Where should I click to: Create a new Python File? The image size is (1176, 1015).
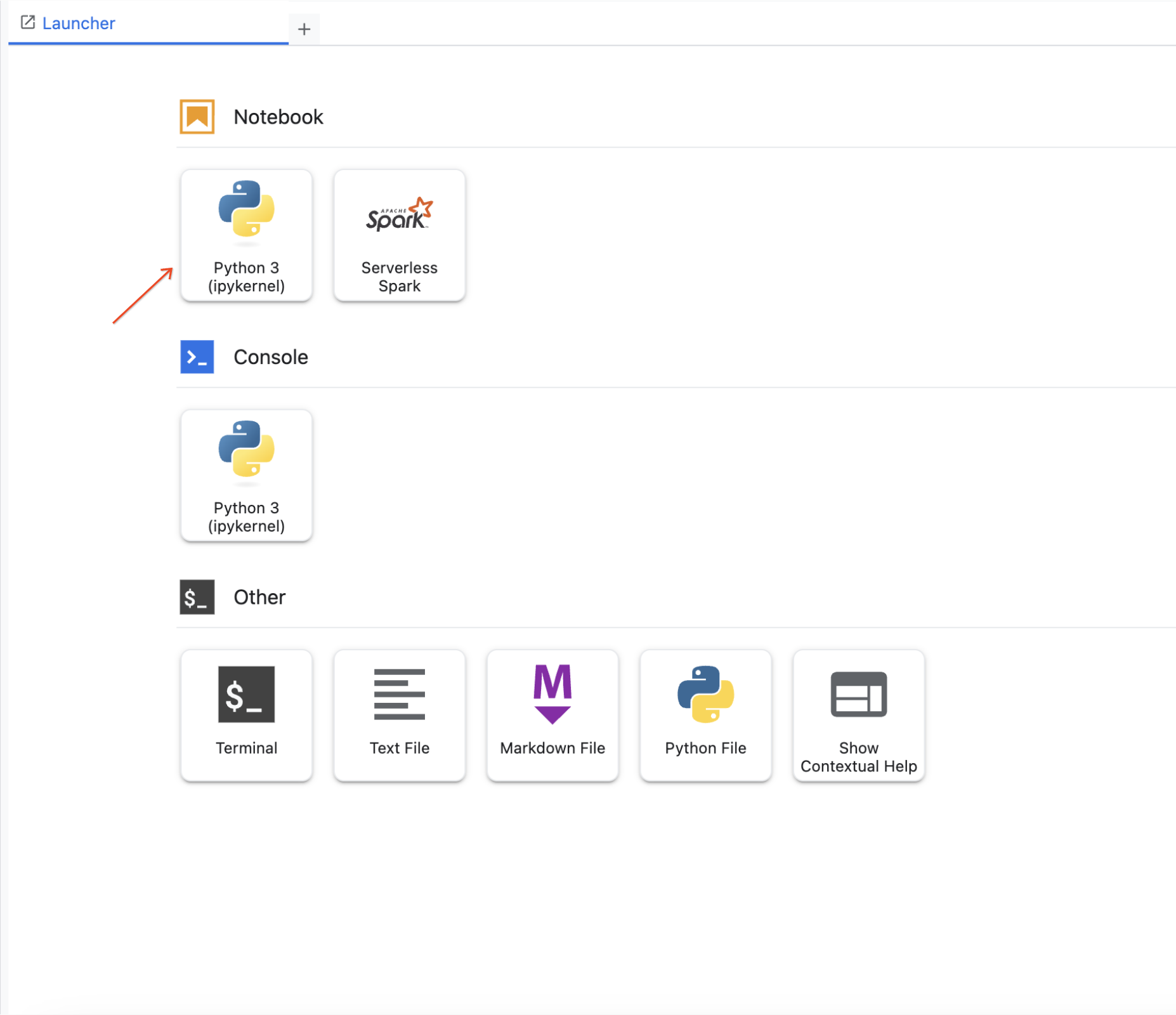point(706,716)
